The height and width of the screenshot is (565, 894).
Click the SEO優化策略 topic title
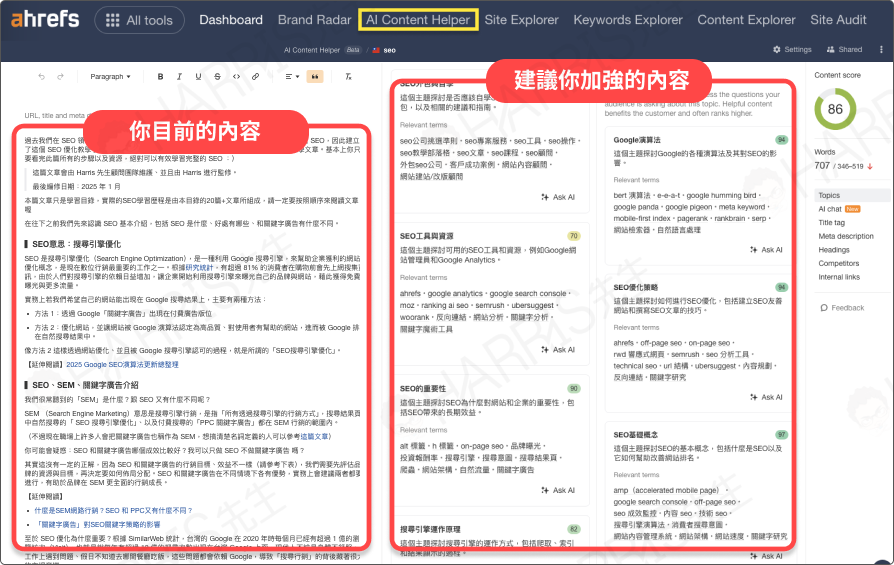point(636,287)
